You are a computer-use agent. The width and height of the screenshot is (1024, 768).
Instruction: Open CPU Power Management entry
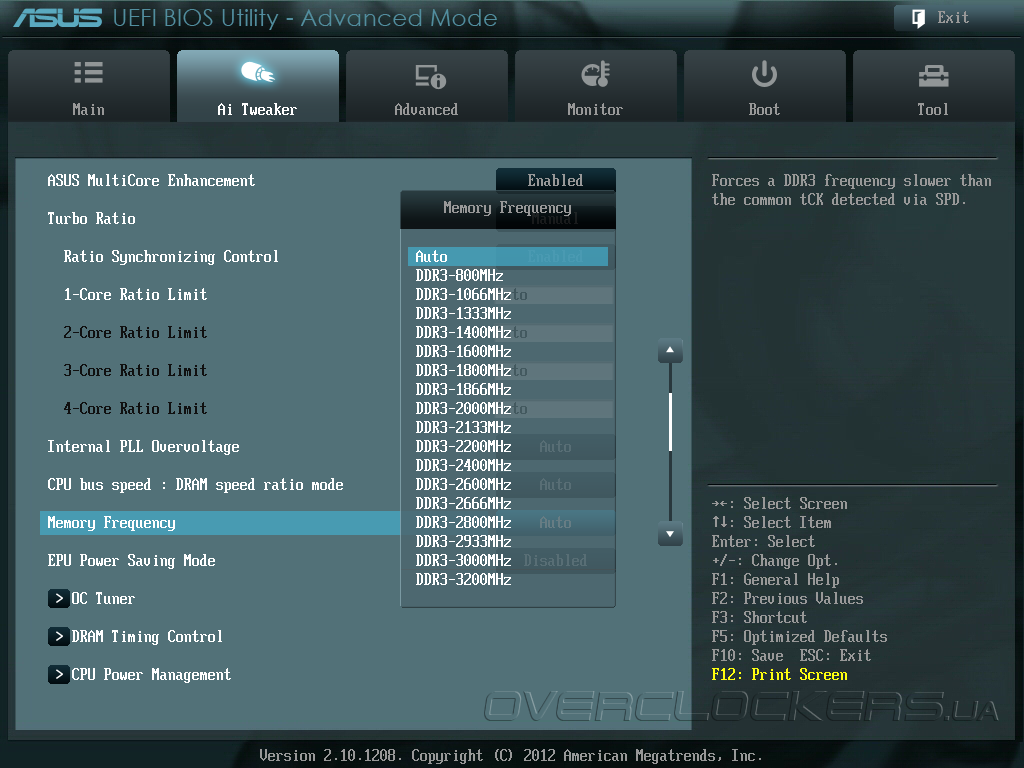[151, 675]
